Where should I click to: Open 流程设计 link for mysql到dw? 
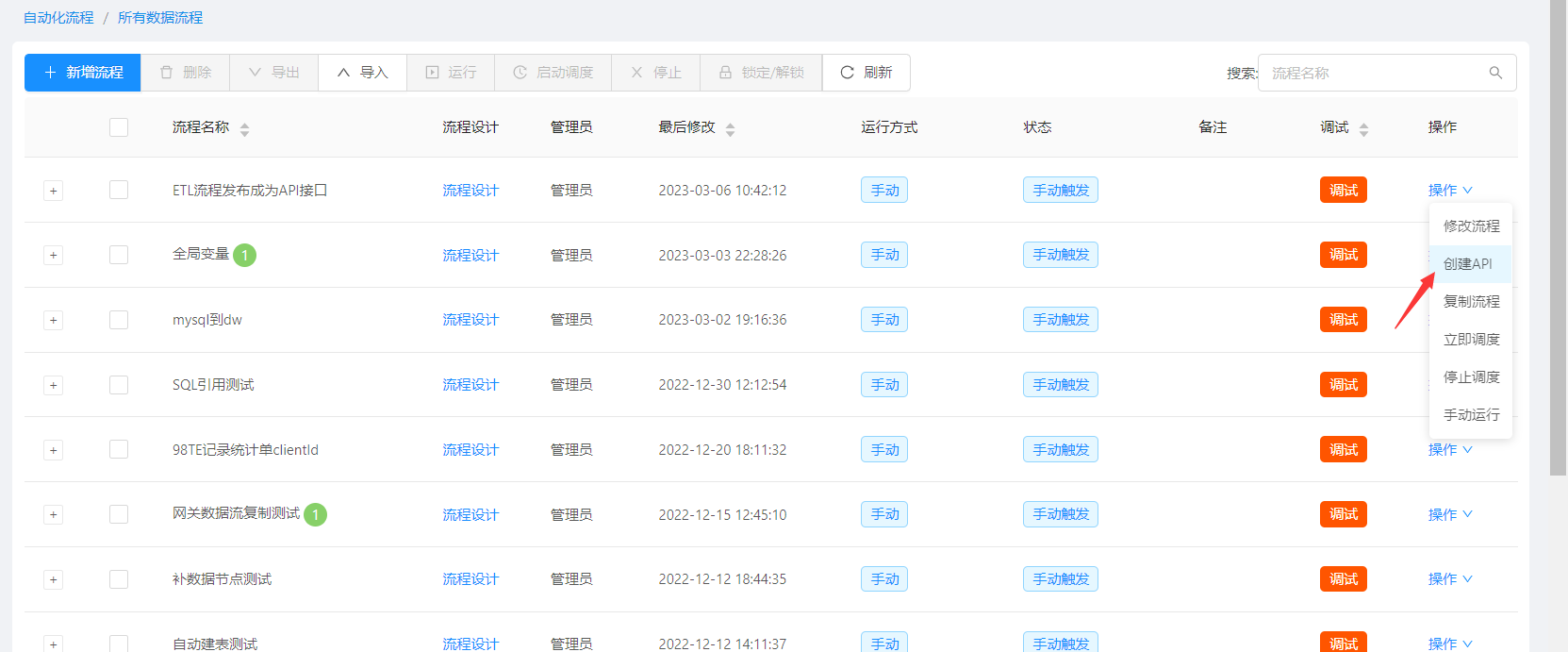point(470,320)
